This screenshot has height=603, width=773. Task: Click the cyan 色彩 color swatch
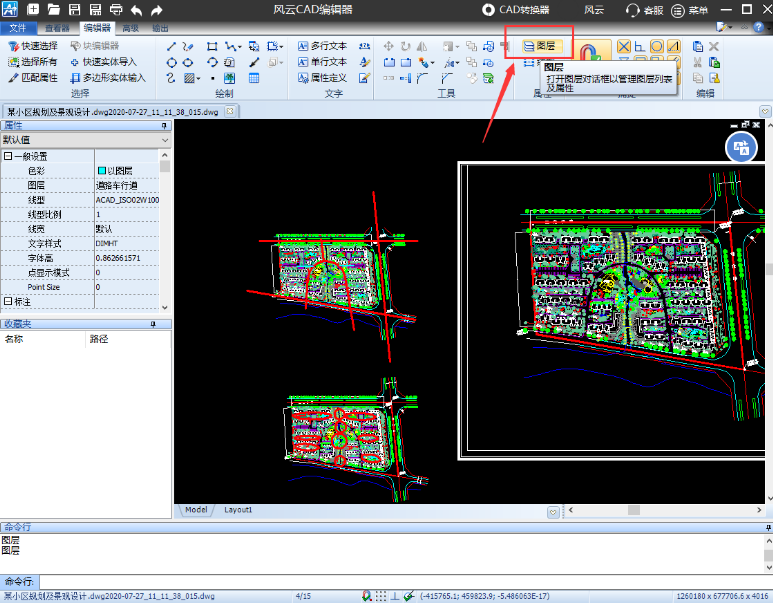point(101,171)
